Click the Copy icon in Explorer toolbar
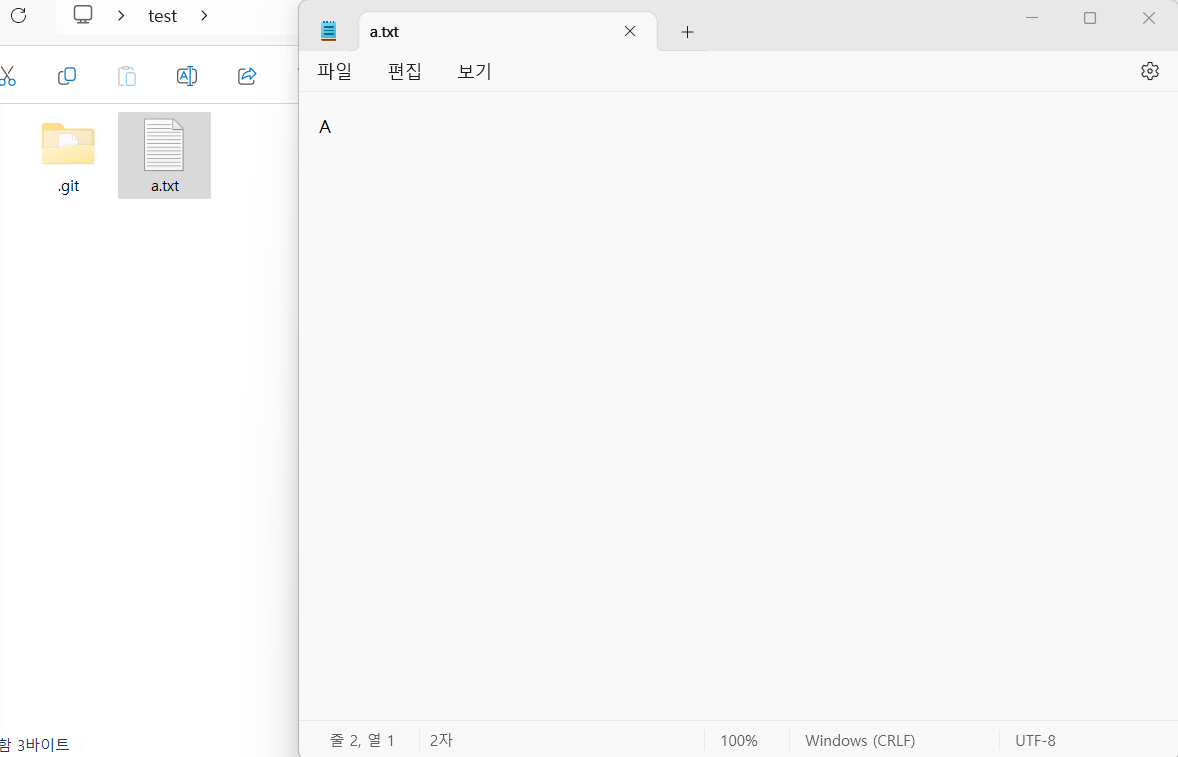The width and height of the screenshot is (1178, 757). click(x=67, y=76)
